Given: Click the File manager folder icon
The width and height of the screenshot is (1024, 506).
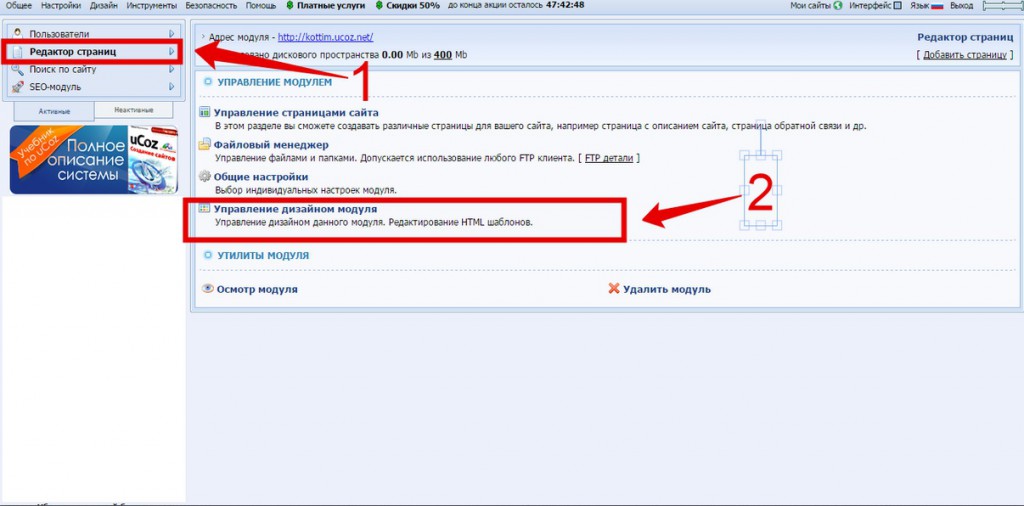Looking at the screenshot, I should [204, 144].
